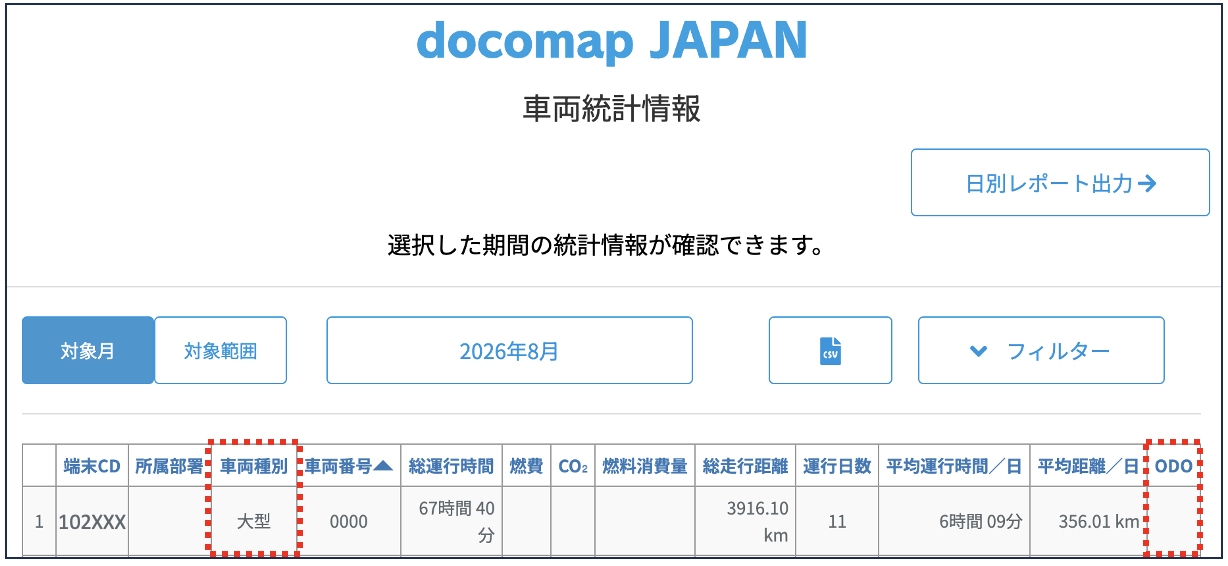Click the 燃費 column header

click(526, 466)
